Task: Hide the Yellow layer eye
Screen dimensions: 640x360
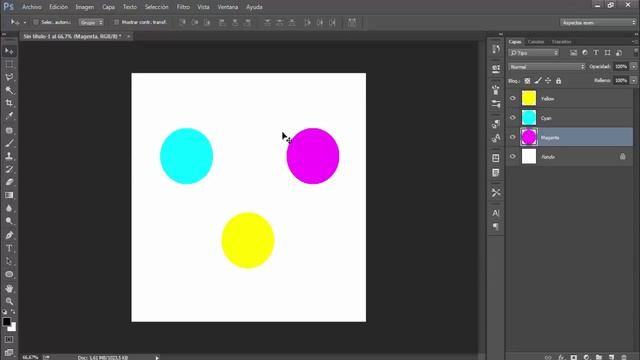Action: tap(513, 98)
